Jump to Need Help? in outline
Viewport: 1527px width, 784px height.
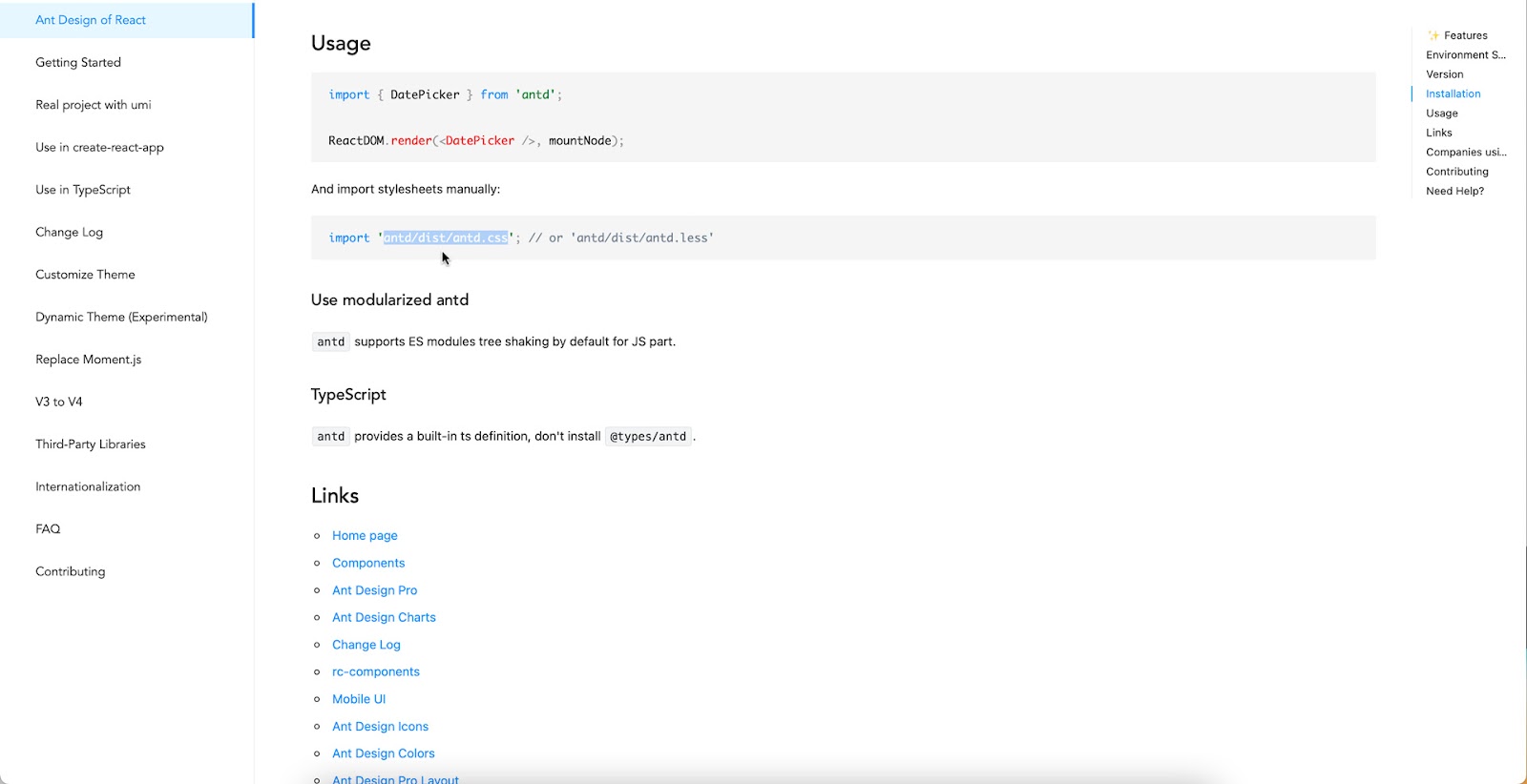[1455, 192]
